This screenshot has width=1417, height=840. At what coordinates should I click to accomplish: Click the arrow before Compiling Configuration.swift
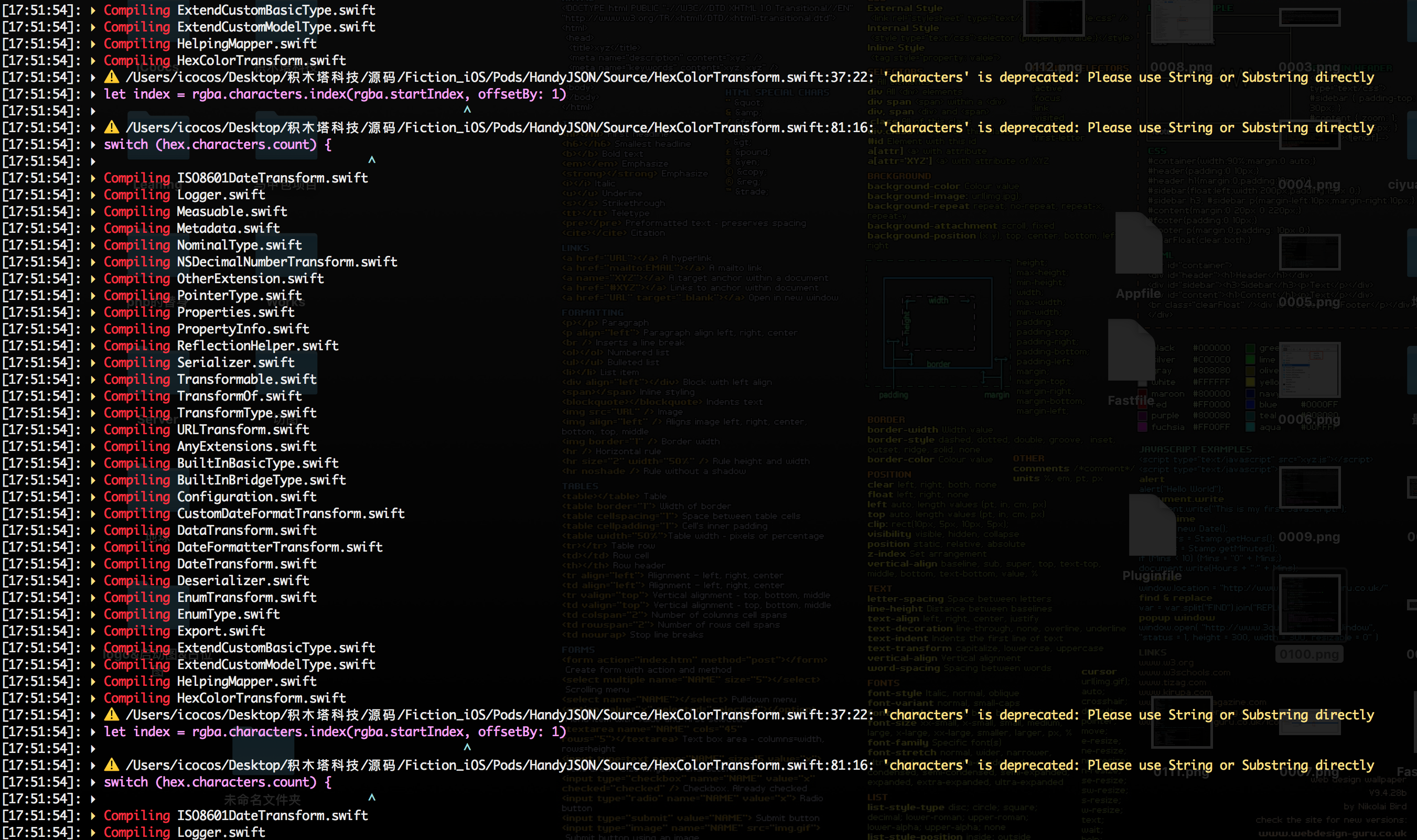pyautogui.click(x=93, y=497)
